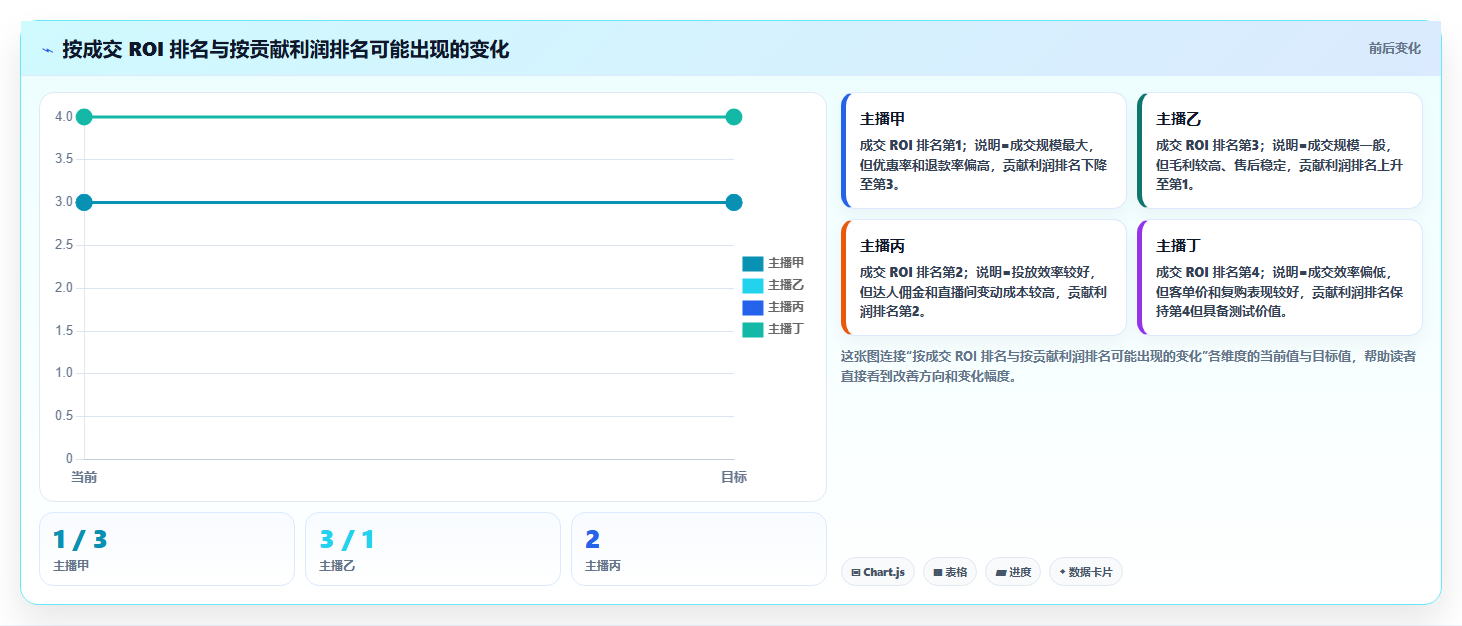The width and height of the screenshot is (1462, 626).
Task: Click the 2.5 y-axis tick label
Action: [x=63, y=245]
